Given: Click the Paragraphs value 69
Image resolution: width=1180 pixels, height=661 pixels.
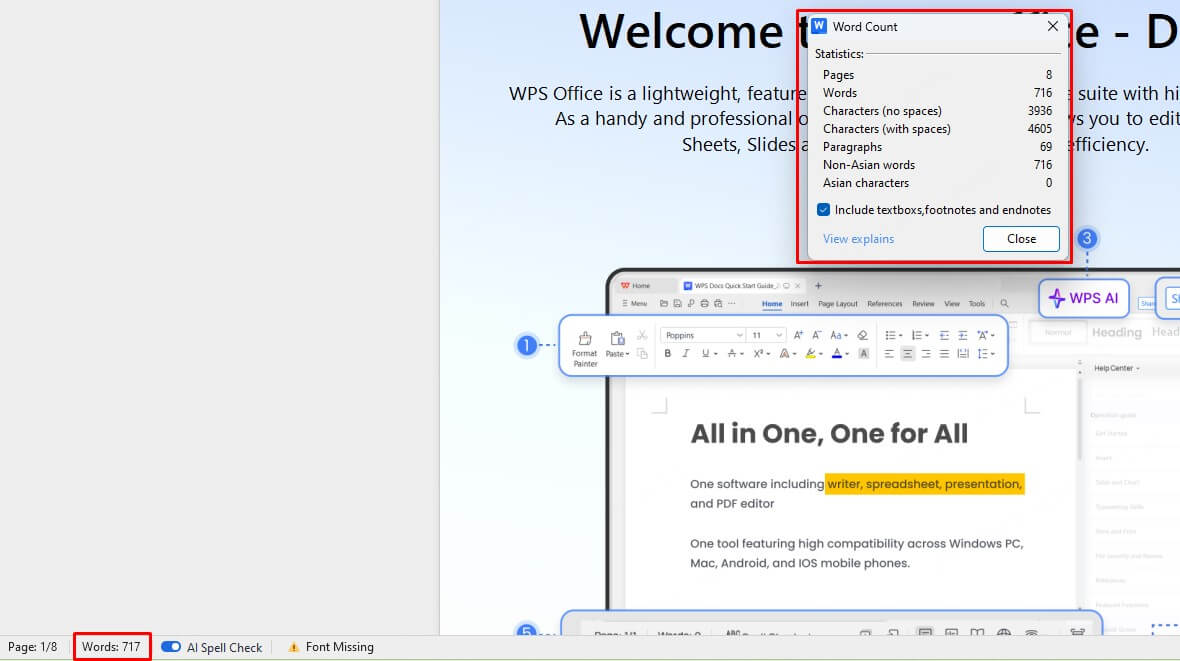Looking at the screenshot, I should click(1046, 147).
